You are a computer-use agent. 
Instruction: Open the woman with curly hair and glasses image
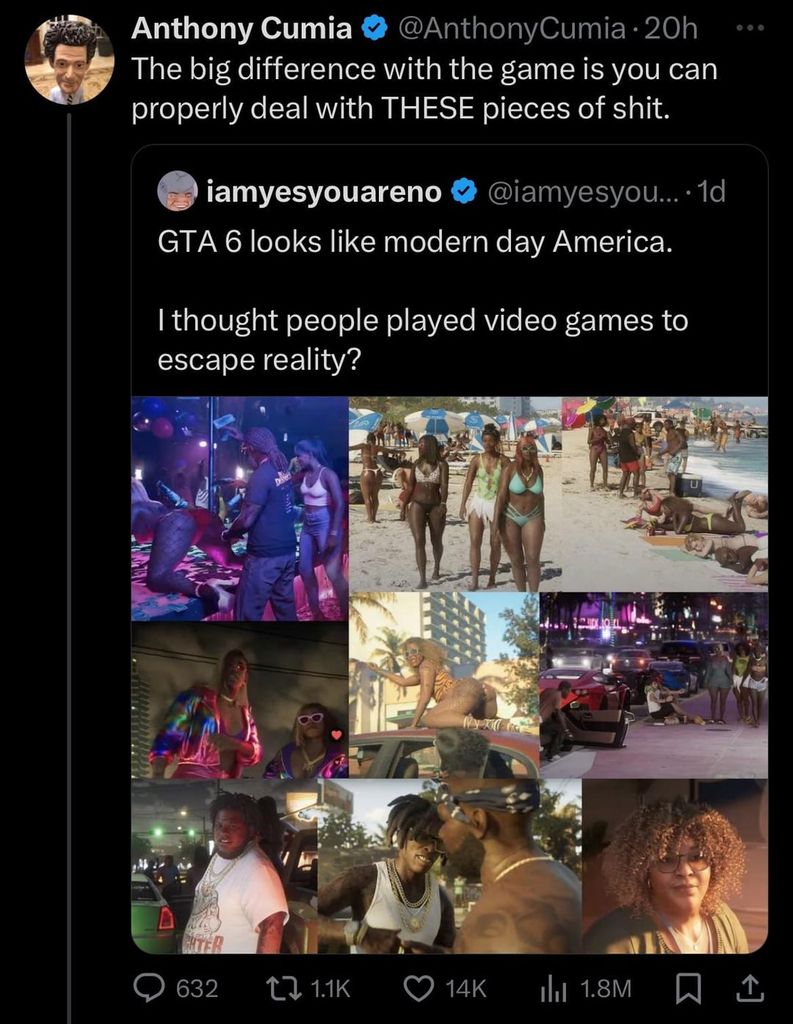pos(674,866)
